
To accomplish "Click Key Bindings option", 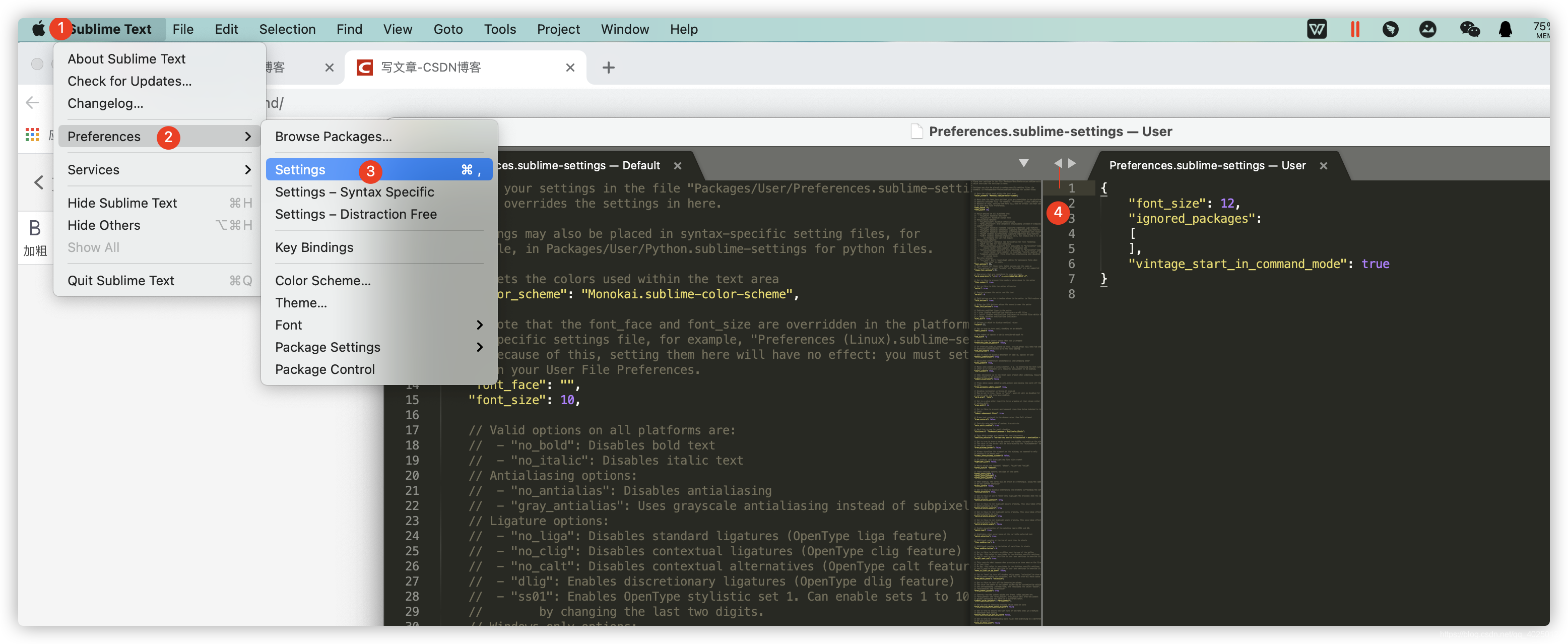I will point(314,247).
